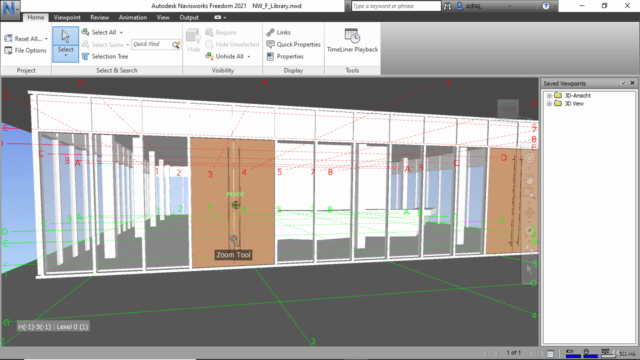Screen dimensions: 640x360
Task: Select the Look Around tool
Action: pos(529,231)
